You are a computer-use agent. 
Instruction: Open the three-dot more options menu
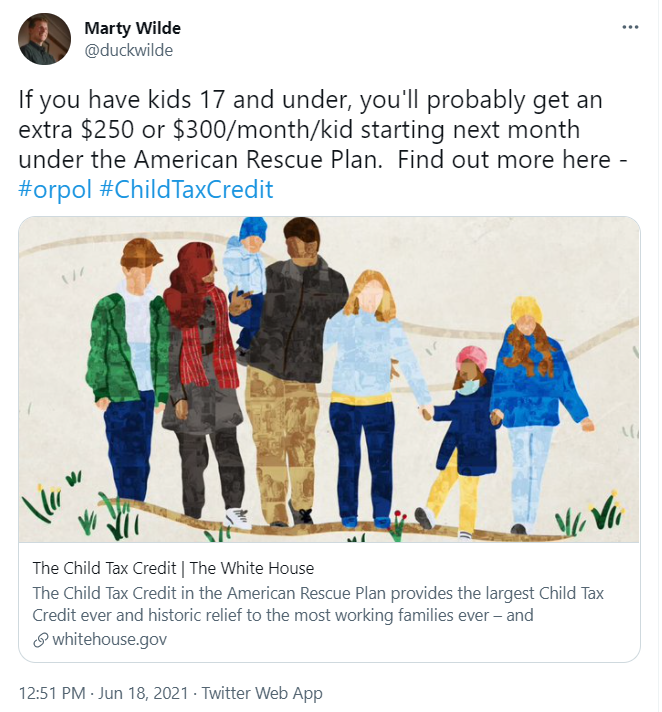[x=630, y=28]
